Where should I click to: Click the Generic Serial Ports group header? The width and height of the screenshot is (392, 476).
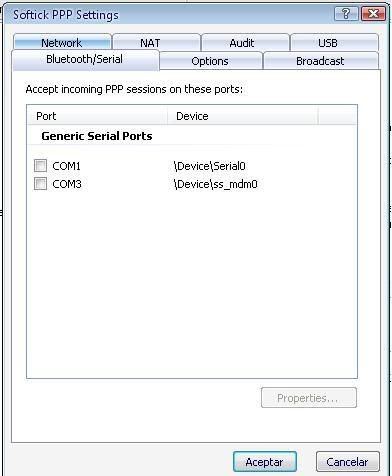coord(97,136)
